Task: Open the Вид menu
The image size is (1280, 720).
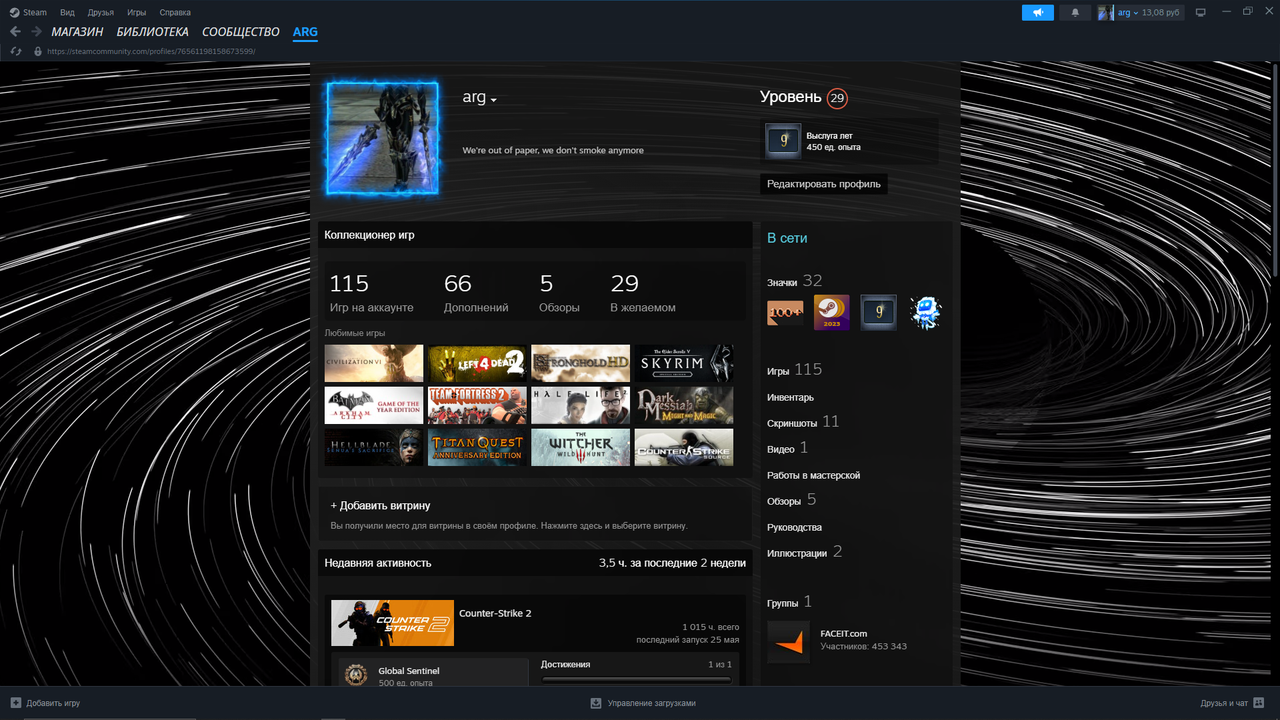Action: click(67, 13)
